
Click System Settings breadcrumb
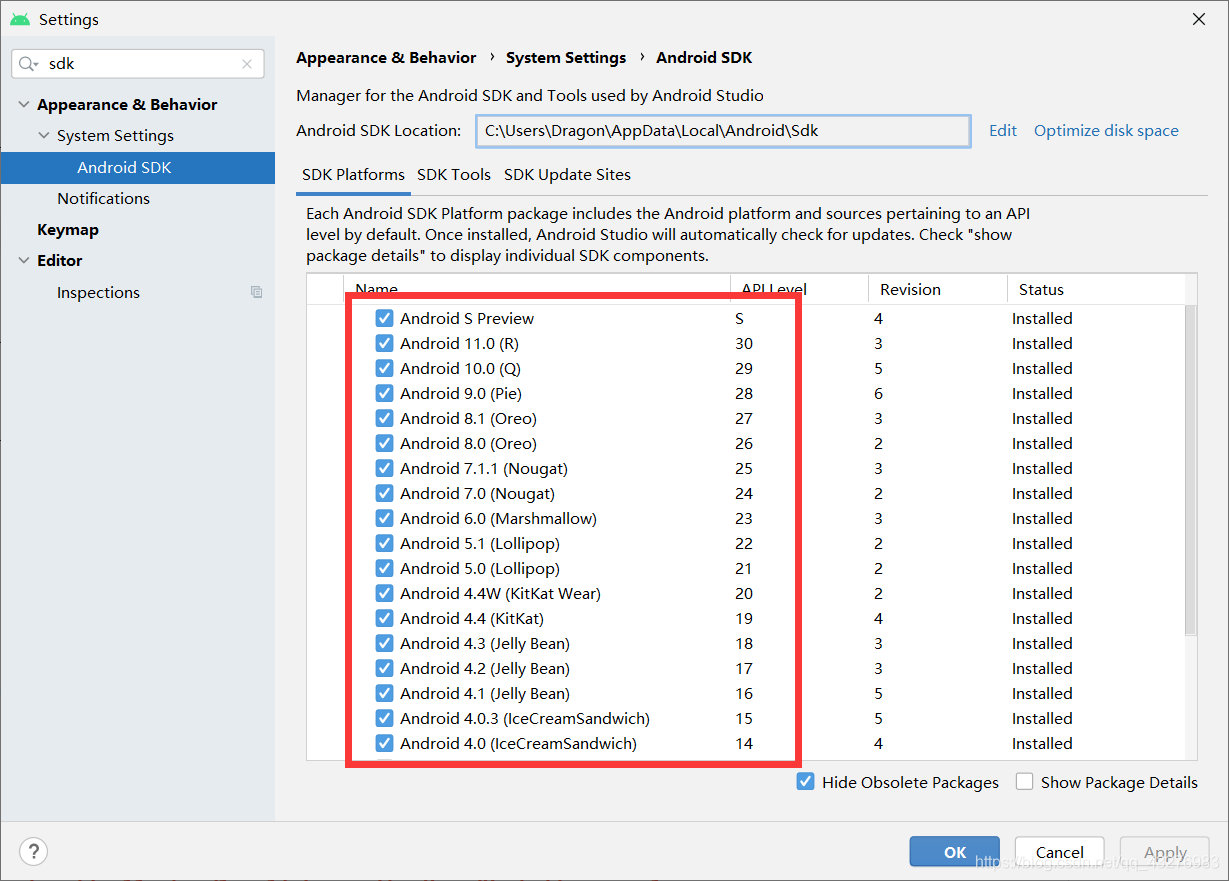click(x=566, y=58)
